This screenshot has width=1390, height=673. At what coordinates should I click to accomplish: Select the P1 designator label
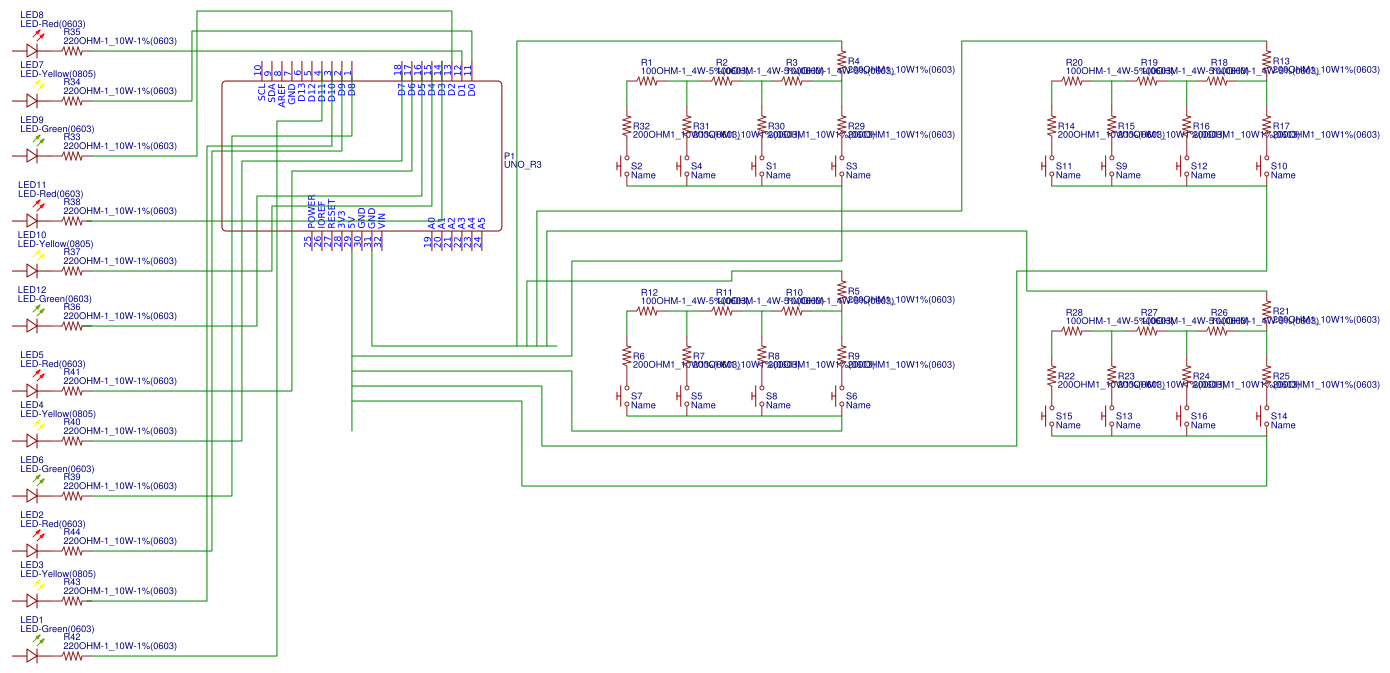tap(510, 156)
